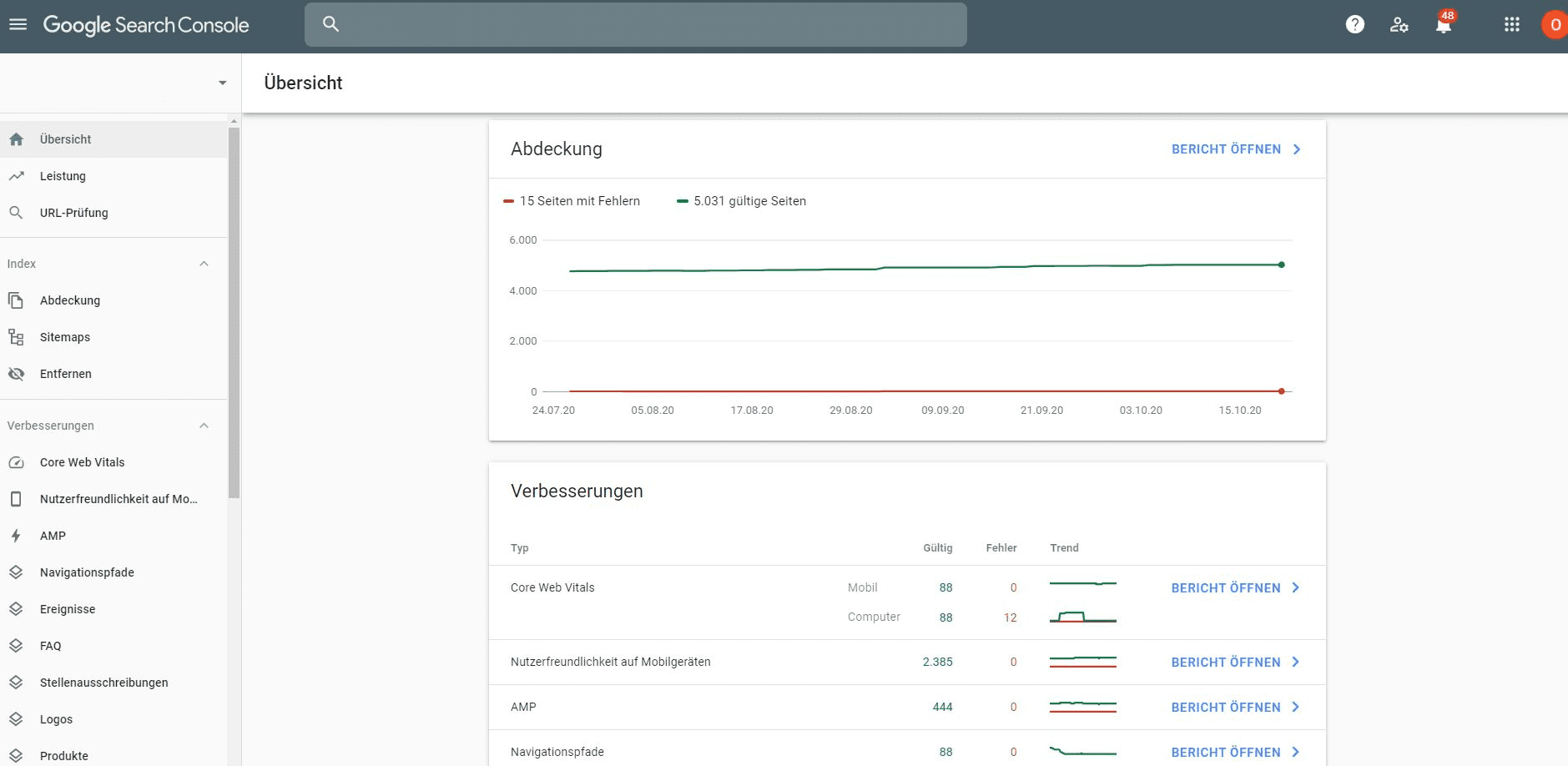Click the 2.385 valid mobile pages value

click(937, 662)
